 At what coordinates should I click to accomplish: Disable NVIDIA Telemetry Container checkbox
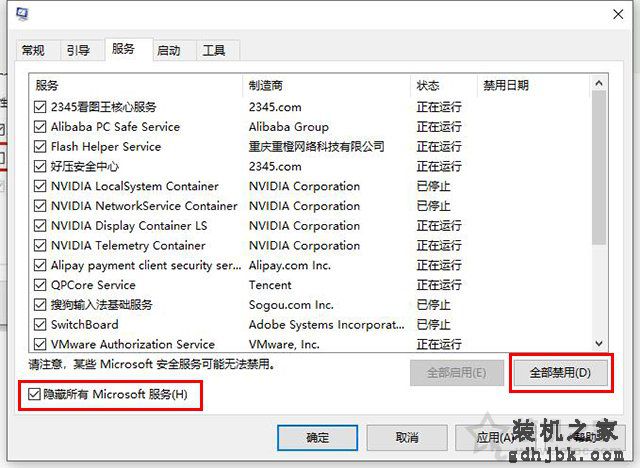40,246
